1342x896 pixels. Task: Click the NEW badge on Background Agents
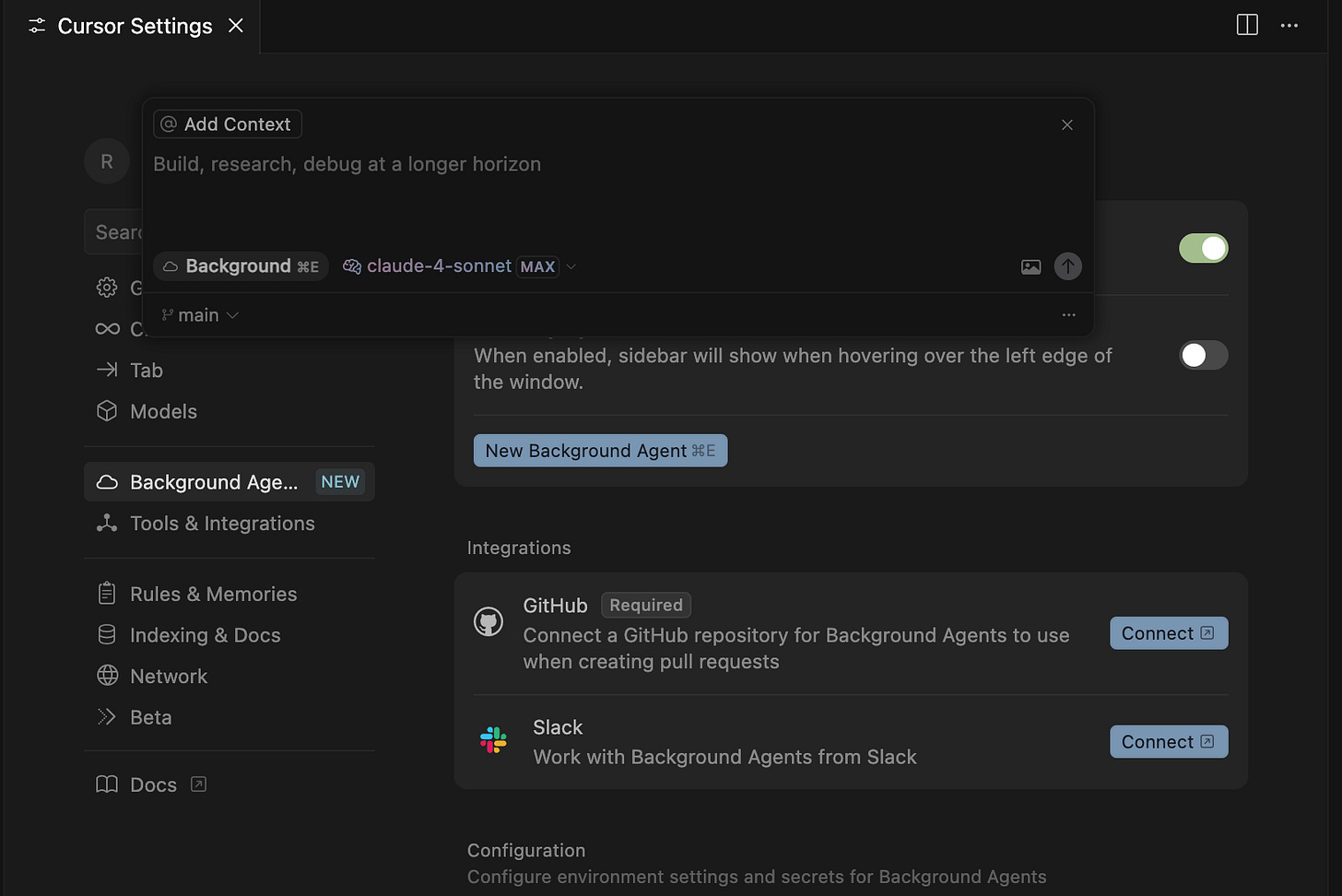click(x=340, y=482)
